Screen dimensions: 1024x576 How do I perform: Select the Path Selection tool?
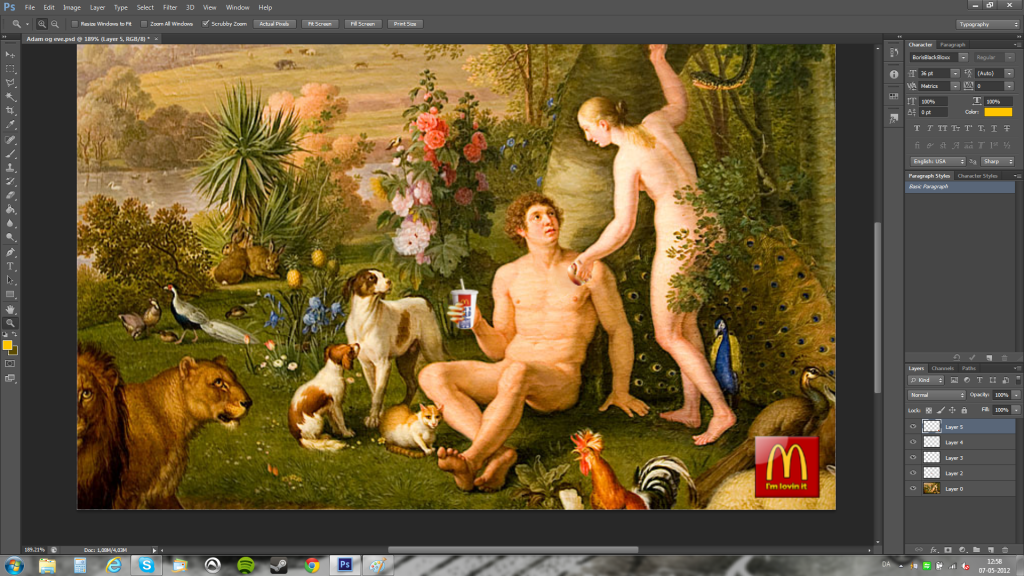click(10, 280)
